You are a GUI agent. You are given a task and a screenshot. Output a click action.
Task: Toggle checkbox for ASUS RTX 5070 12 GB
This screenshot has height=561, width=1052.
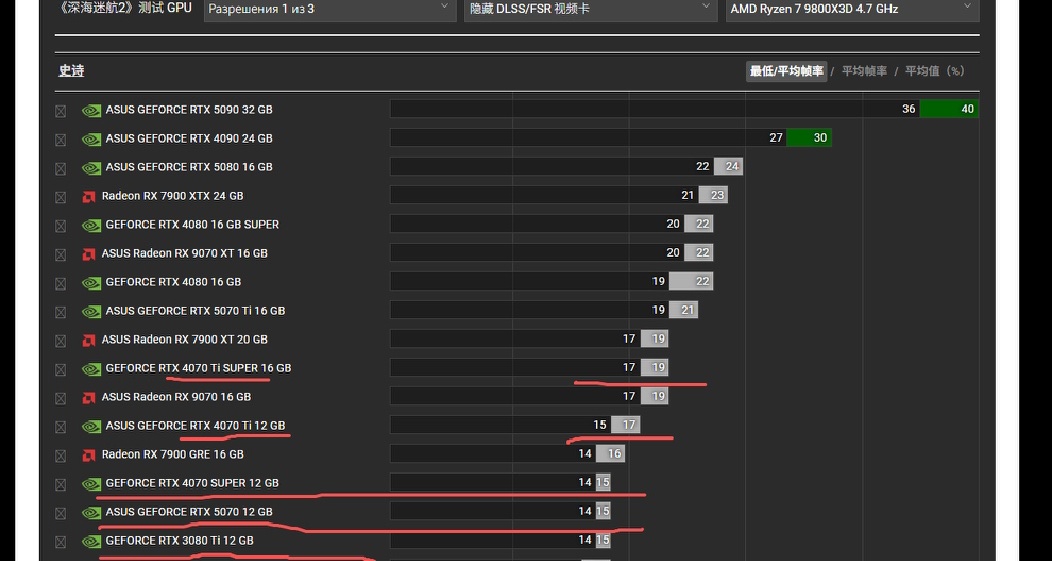click(60, 513)
